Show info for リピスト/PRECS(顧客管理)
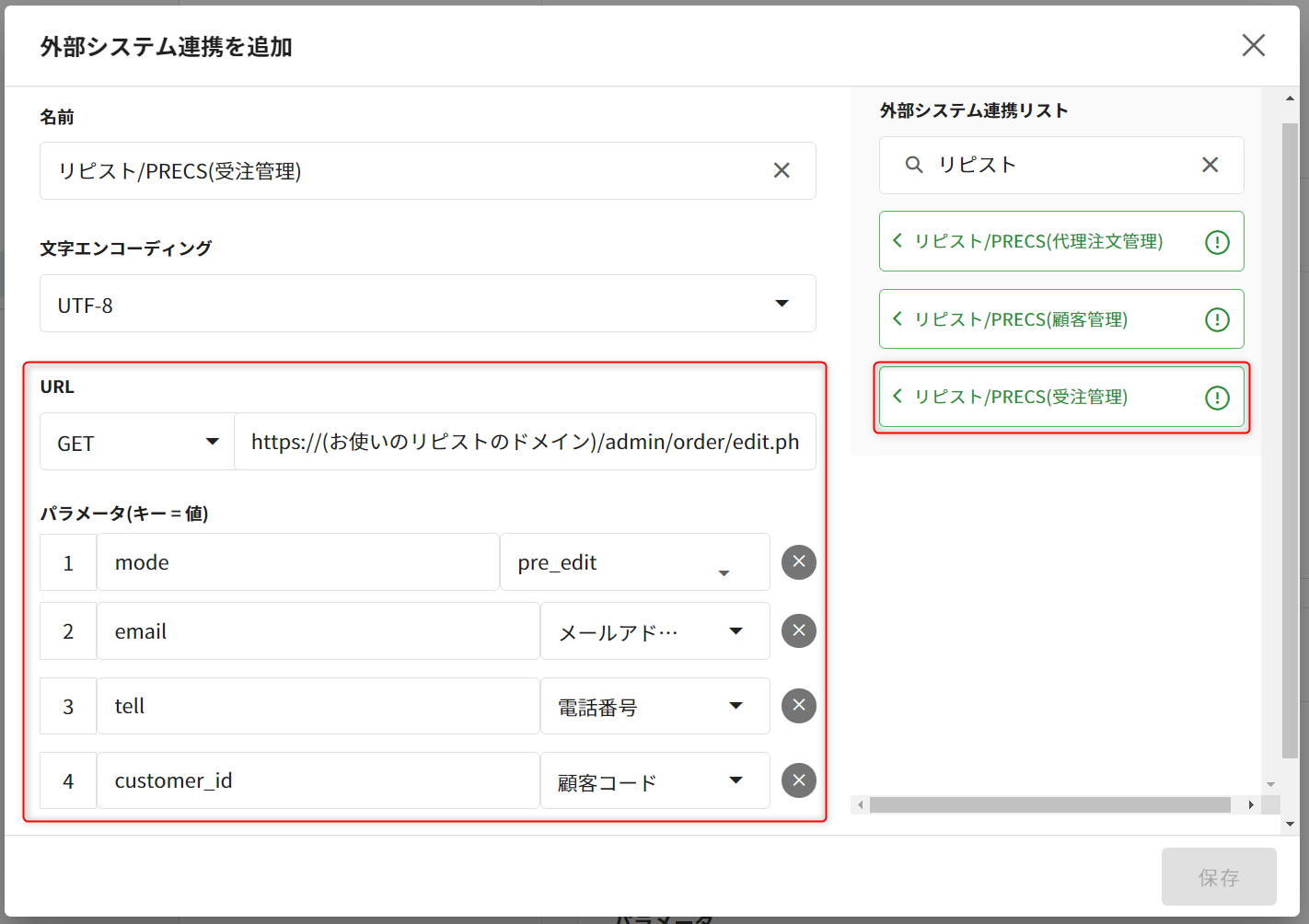The height and width of the screenshot is (924, 1309). tap(1217, 319)
